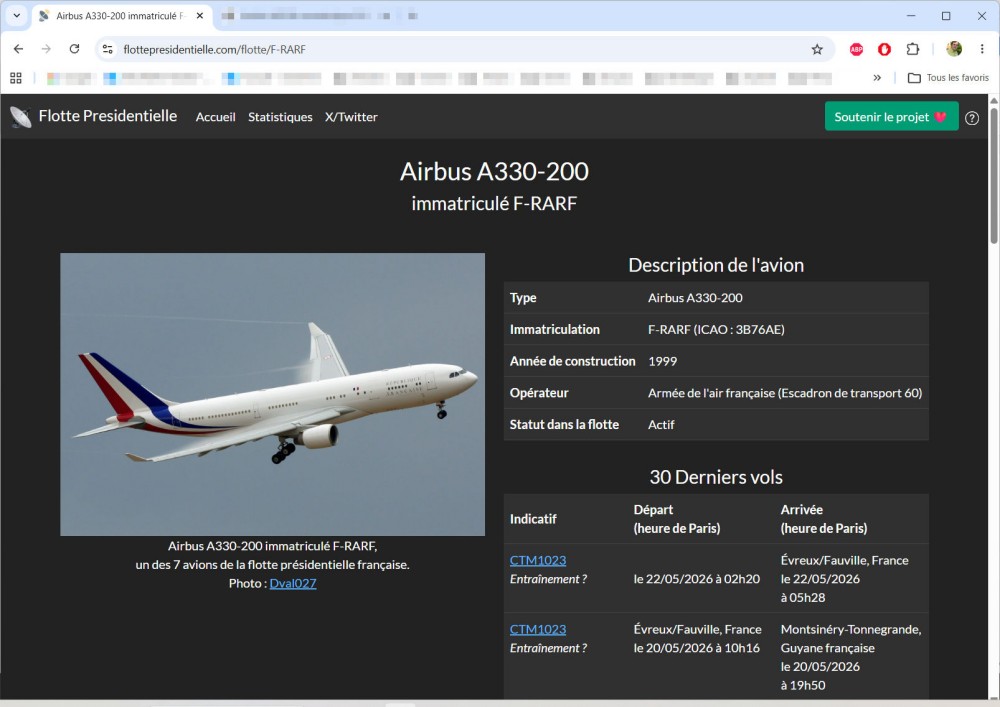Open CTM1023 flight departing Évreux 20/05

[538, 629]
